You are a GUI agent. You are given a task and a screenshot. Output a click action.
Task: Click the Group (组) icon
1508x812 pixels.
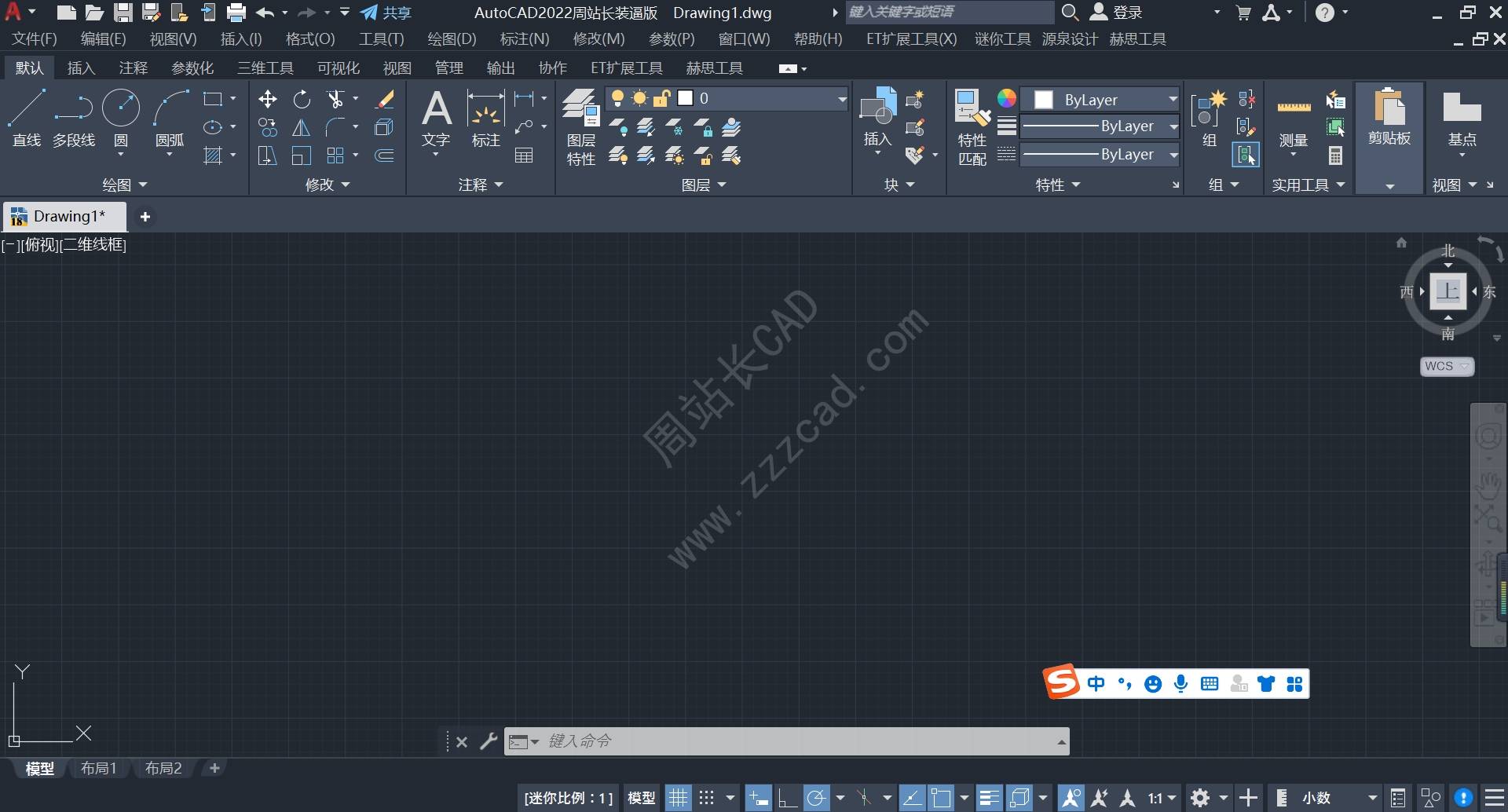1210,118
